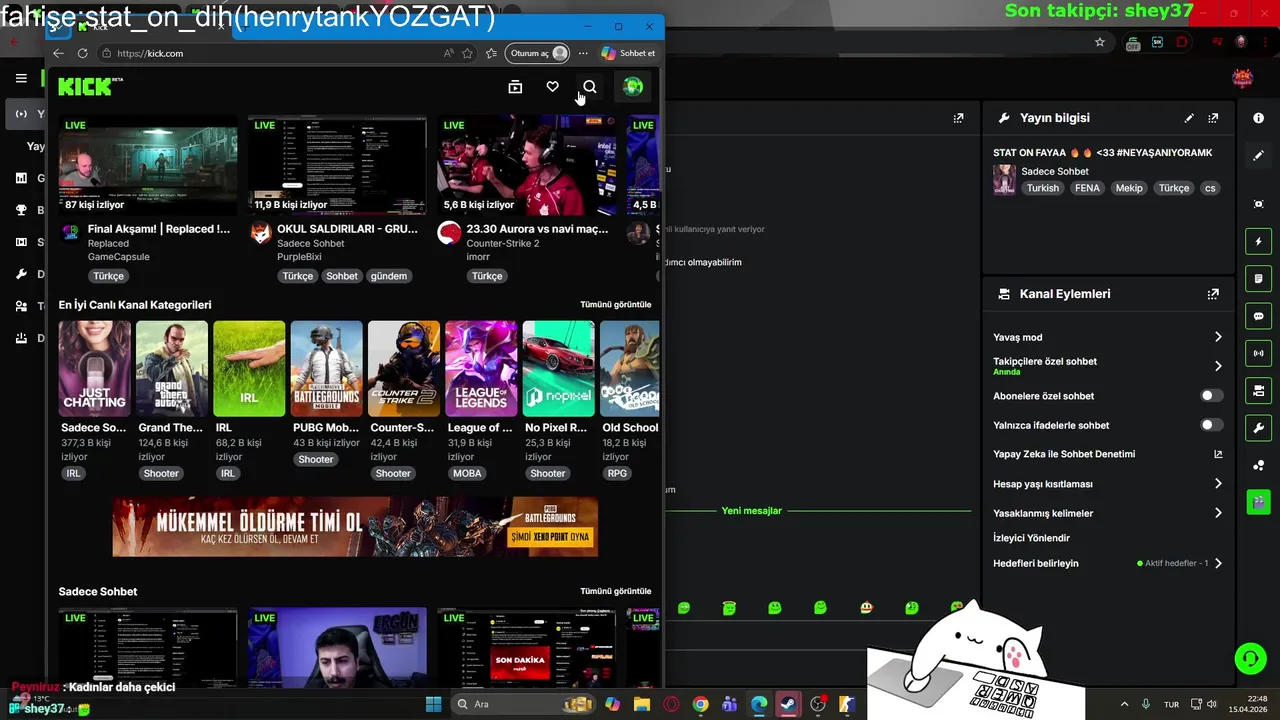The width and height of the screenshot is (1280, 720).
Task: Open the TUR language indicator
Action: tap(1171, 704)
